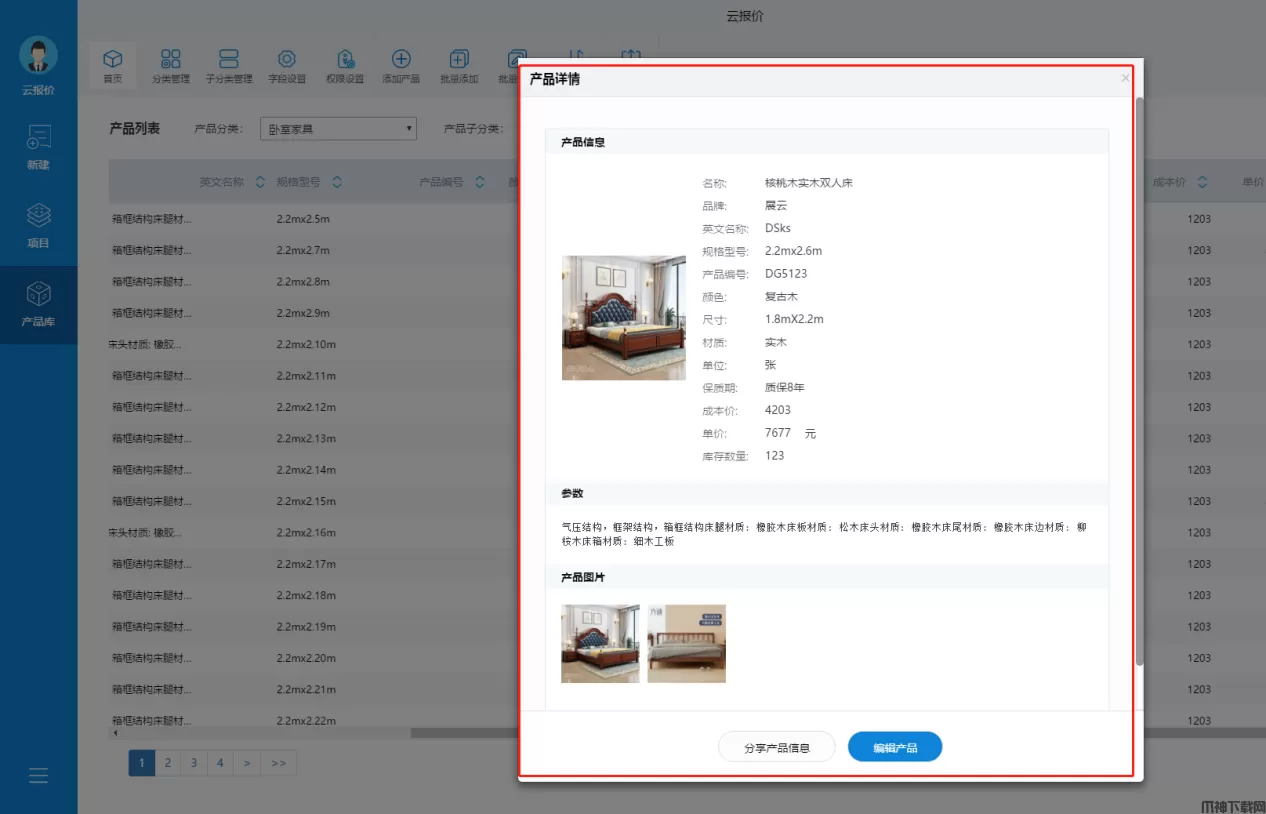The width and height of the screenshot is (1266, 814).
Task: Open 新建 in the left sidebar
Action: point(38,146)
